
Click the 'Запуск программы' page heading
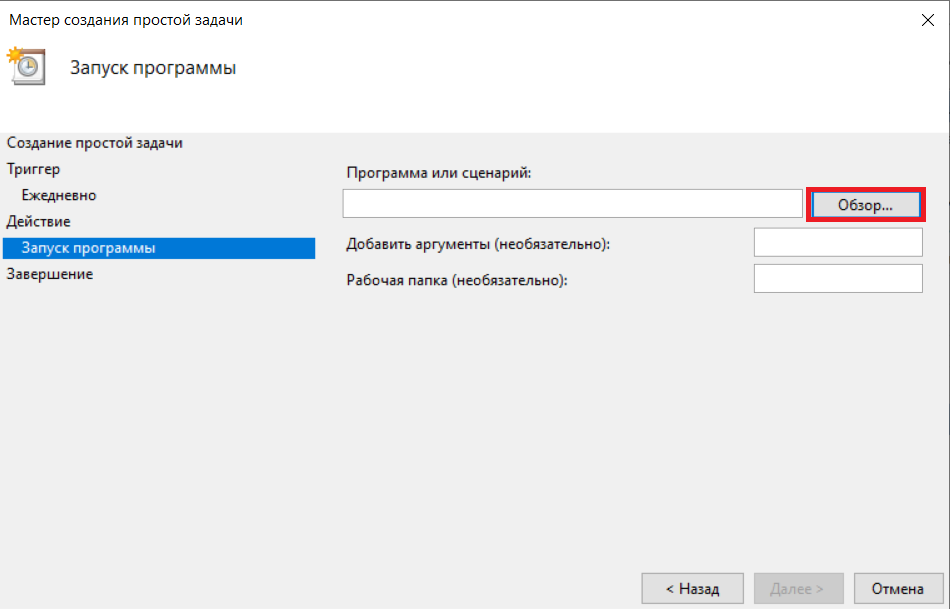(x=153, y=68)
